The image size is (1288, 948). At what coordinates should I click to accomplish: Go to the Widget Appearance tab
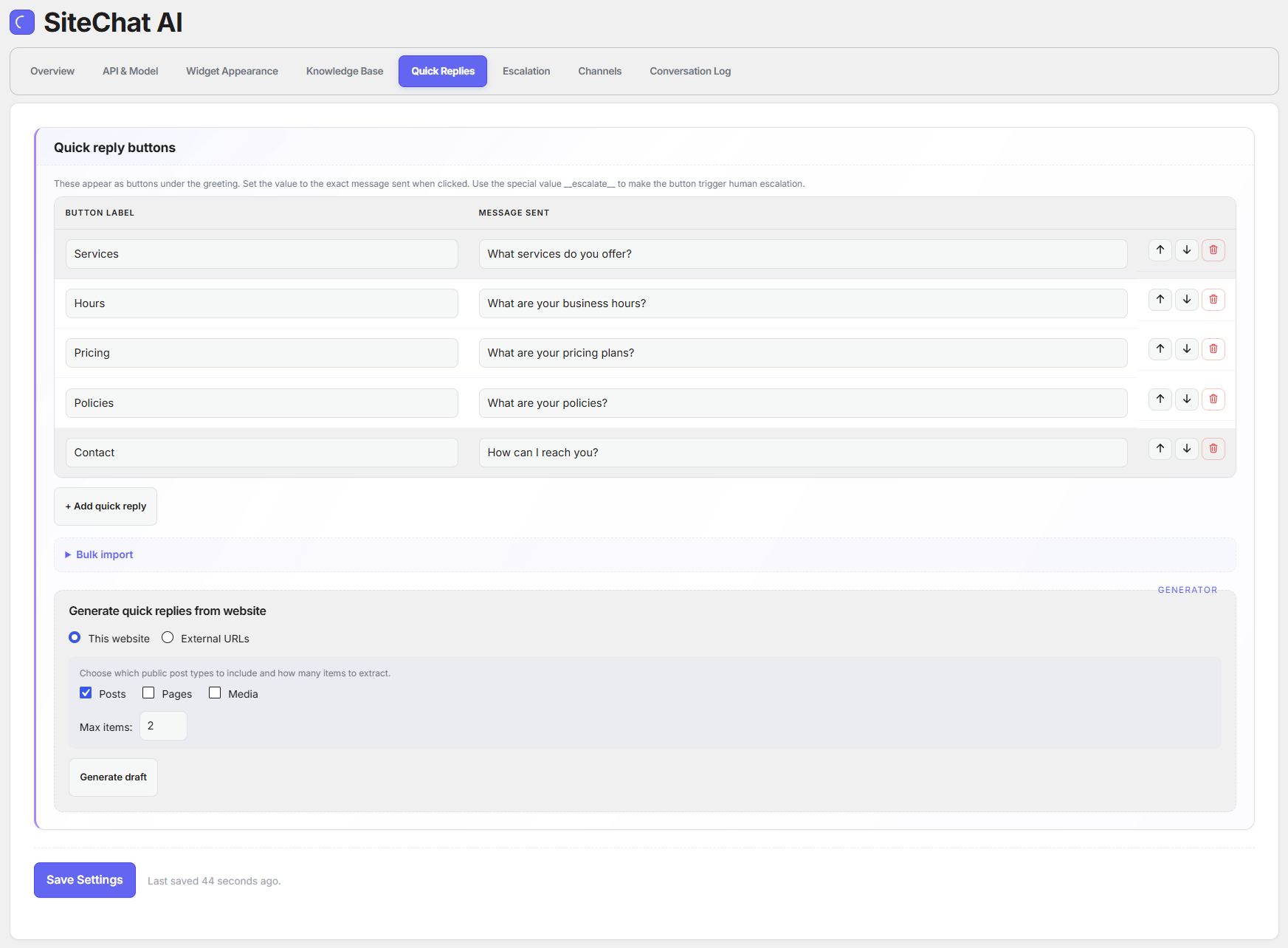[232, 72]
